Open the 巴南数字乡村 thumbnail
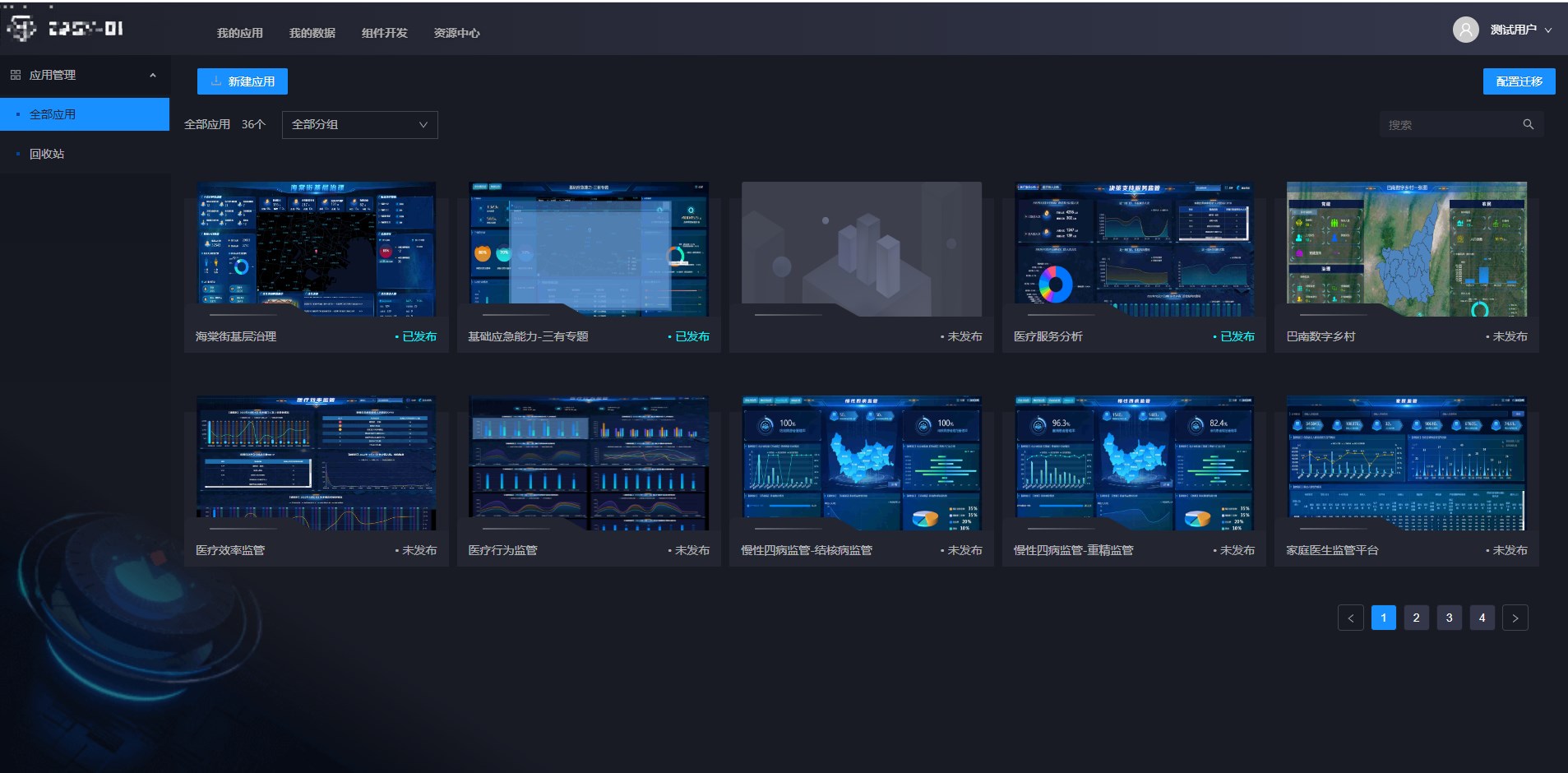The width and height of the screenshot is (1568, 773). pos(1407,249)
